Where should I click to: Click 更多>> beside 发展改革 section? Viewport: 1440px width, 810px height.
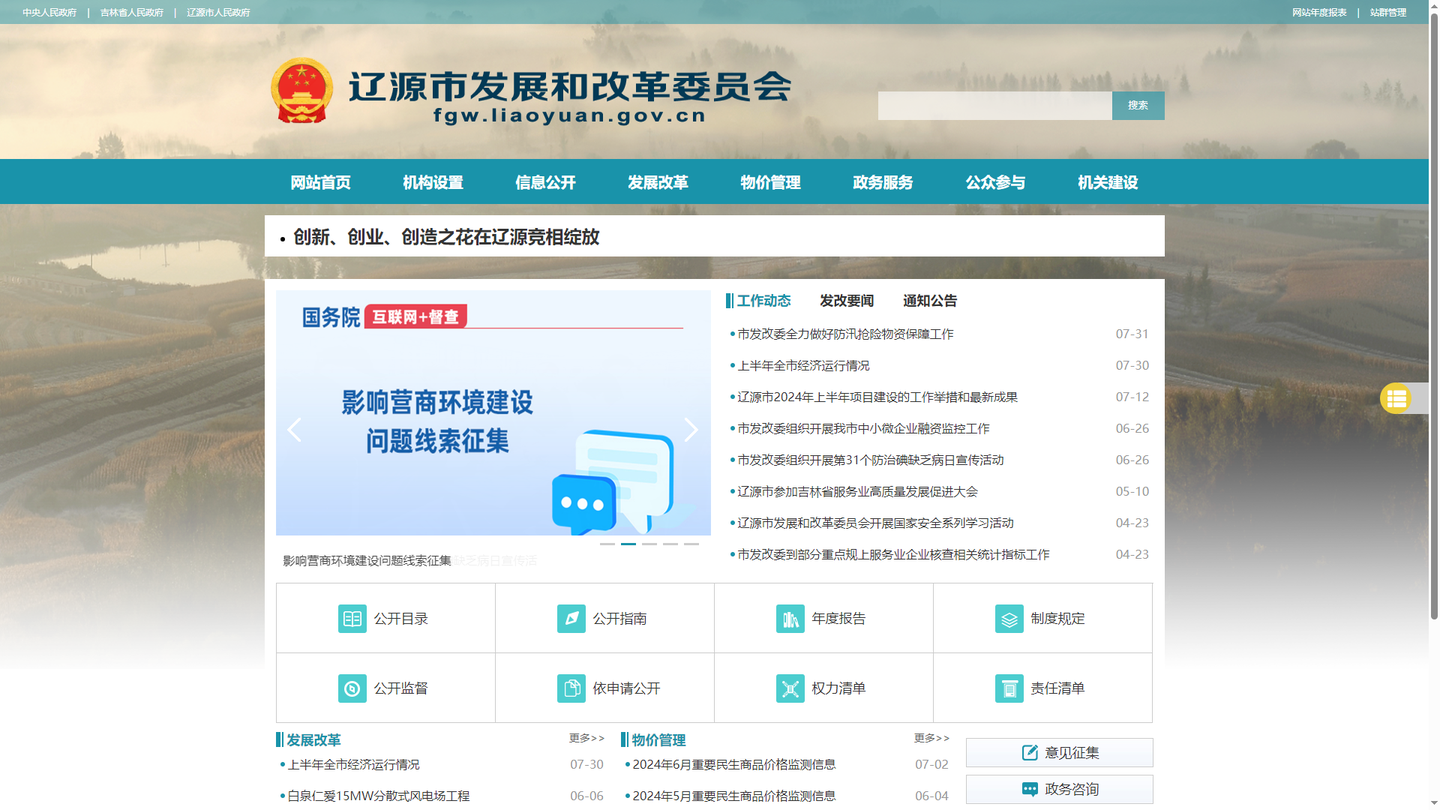click(x=587, y=738)
